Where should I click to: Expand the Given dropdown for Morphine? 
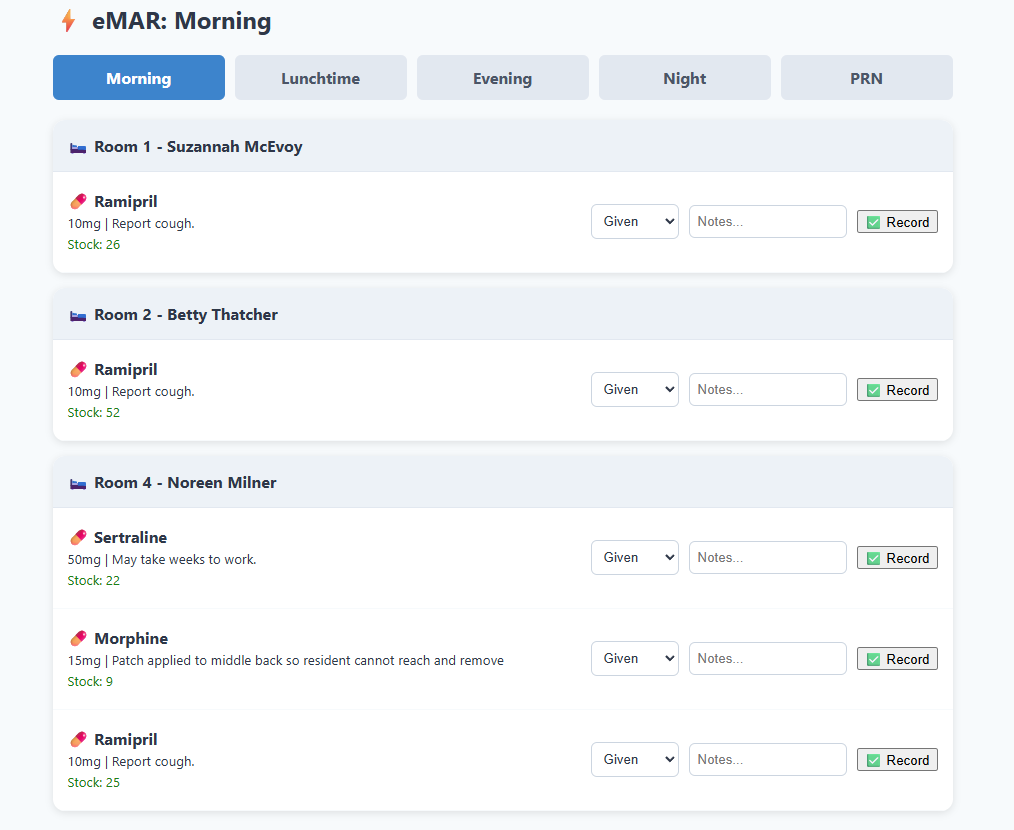coord(634,659)
